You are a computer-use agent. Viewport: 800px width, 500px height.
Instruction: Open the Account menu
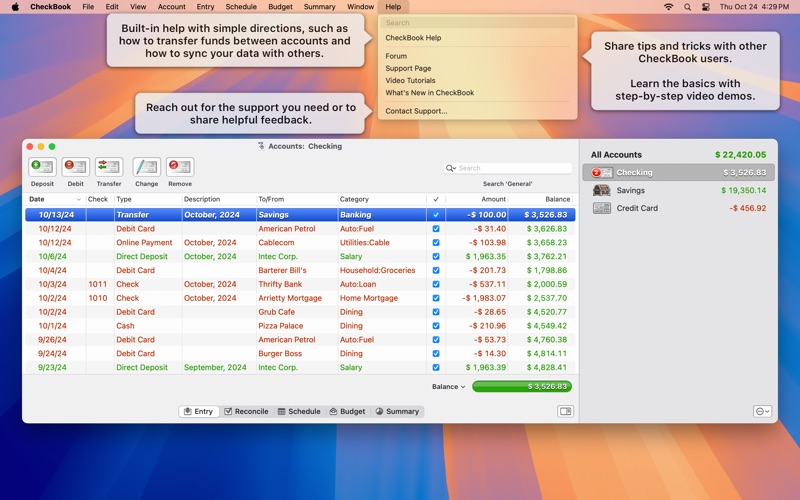(171, 7)
